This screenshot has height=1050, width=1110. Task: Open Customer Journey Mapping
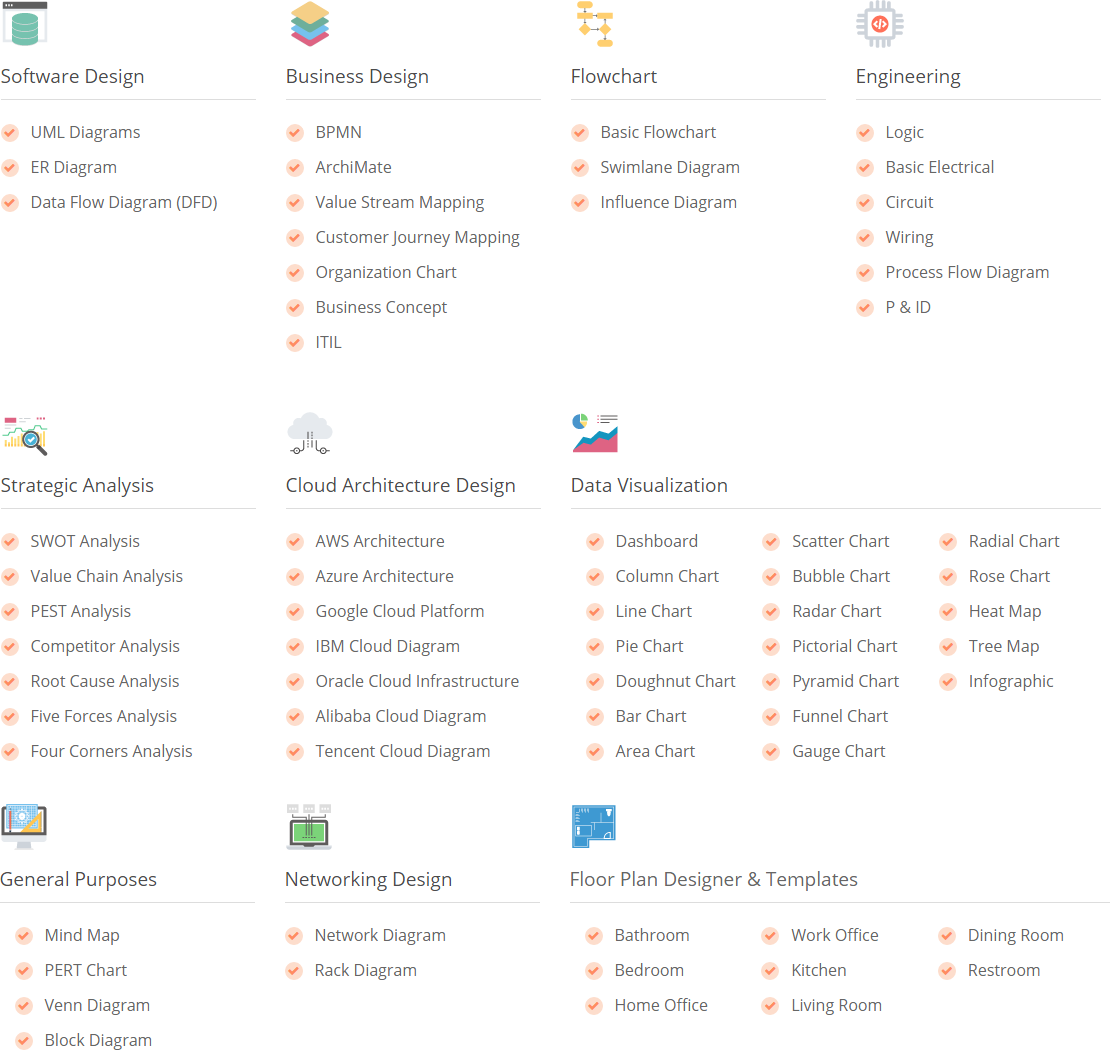[x=418, y=237]
